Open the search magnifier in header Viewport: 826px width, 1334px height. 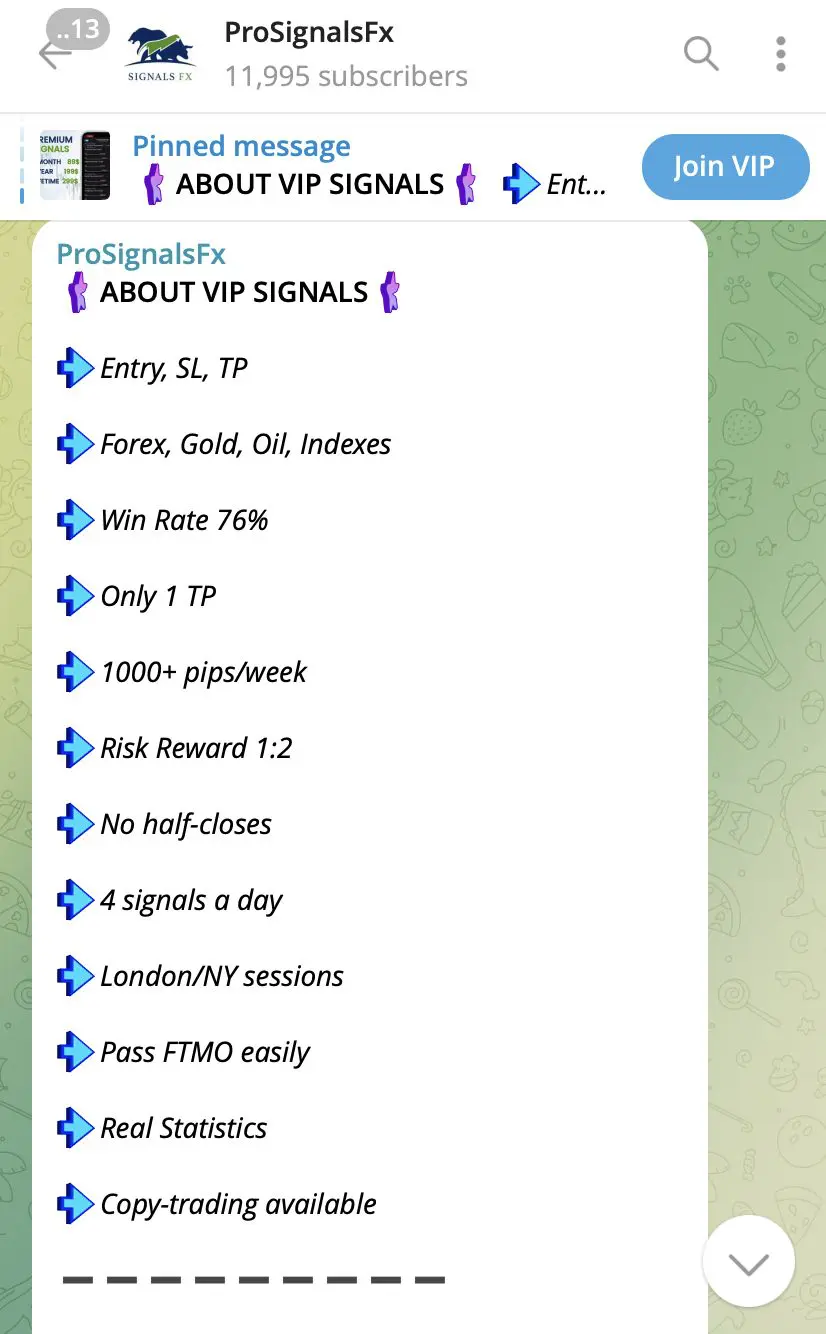[x=701, y=53]
